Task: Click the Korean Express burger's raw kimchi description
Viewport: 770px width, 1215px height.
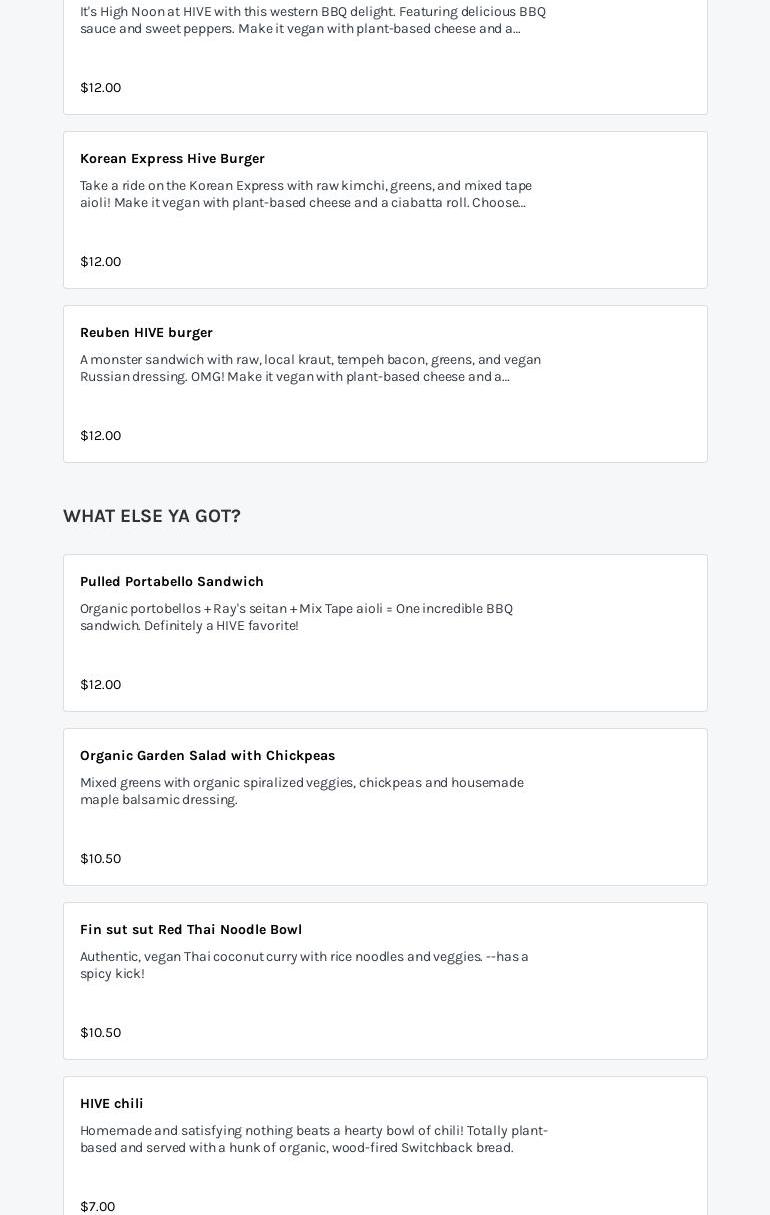Action: 305,194
